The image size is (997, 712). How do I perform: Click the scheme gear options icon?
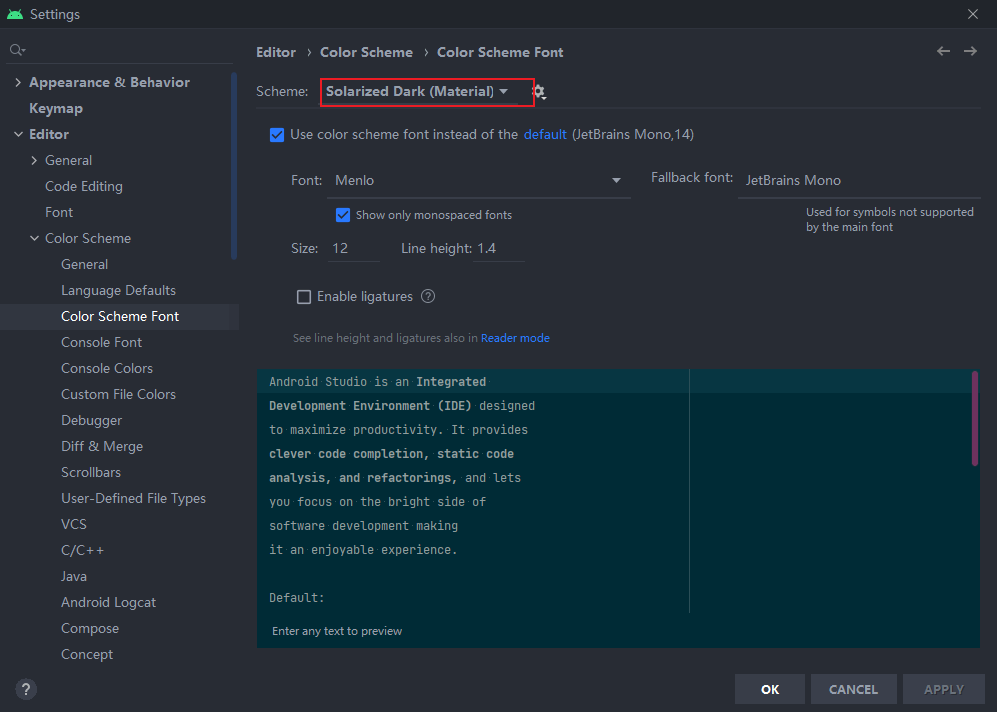pos(539,92)
